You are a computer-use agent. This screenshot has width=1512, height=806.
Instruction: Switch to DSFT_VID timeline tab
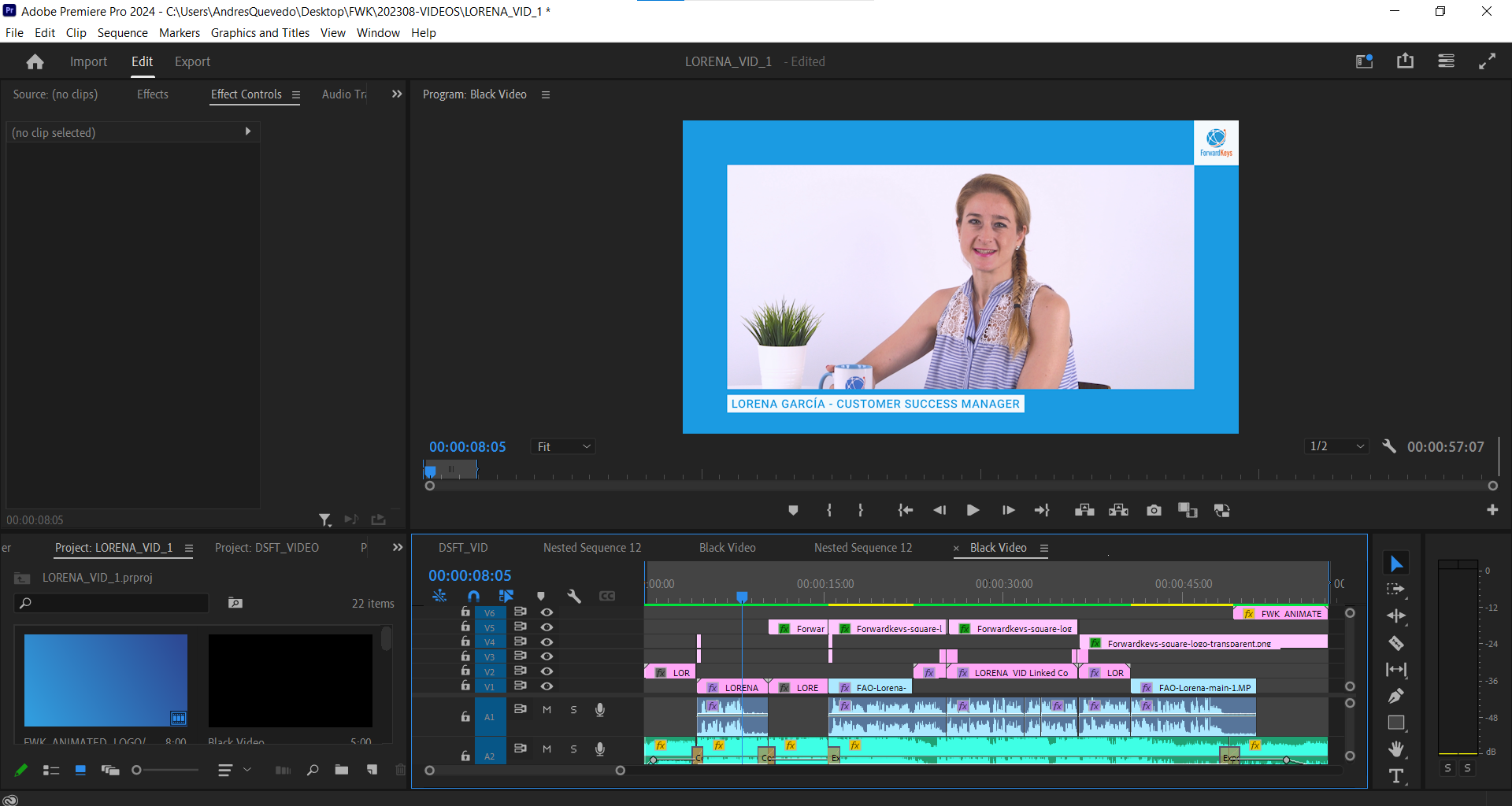click(463, 547)
